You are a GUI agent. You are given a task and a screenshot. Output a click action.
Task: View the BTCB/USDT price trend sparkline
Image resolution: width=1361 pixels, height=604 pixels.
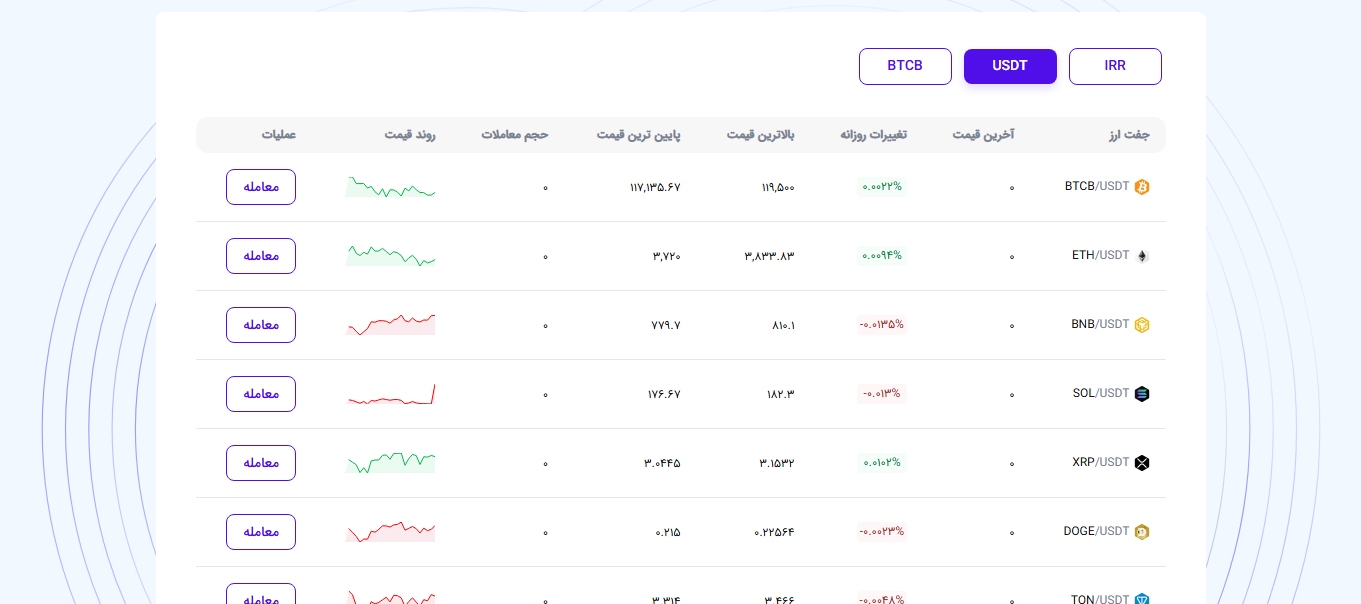click(391, 187)
